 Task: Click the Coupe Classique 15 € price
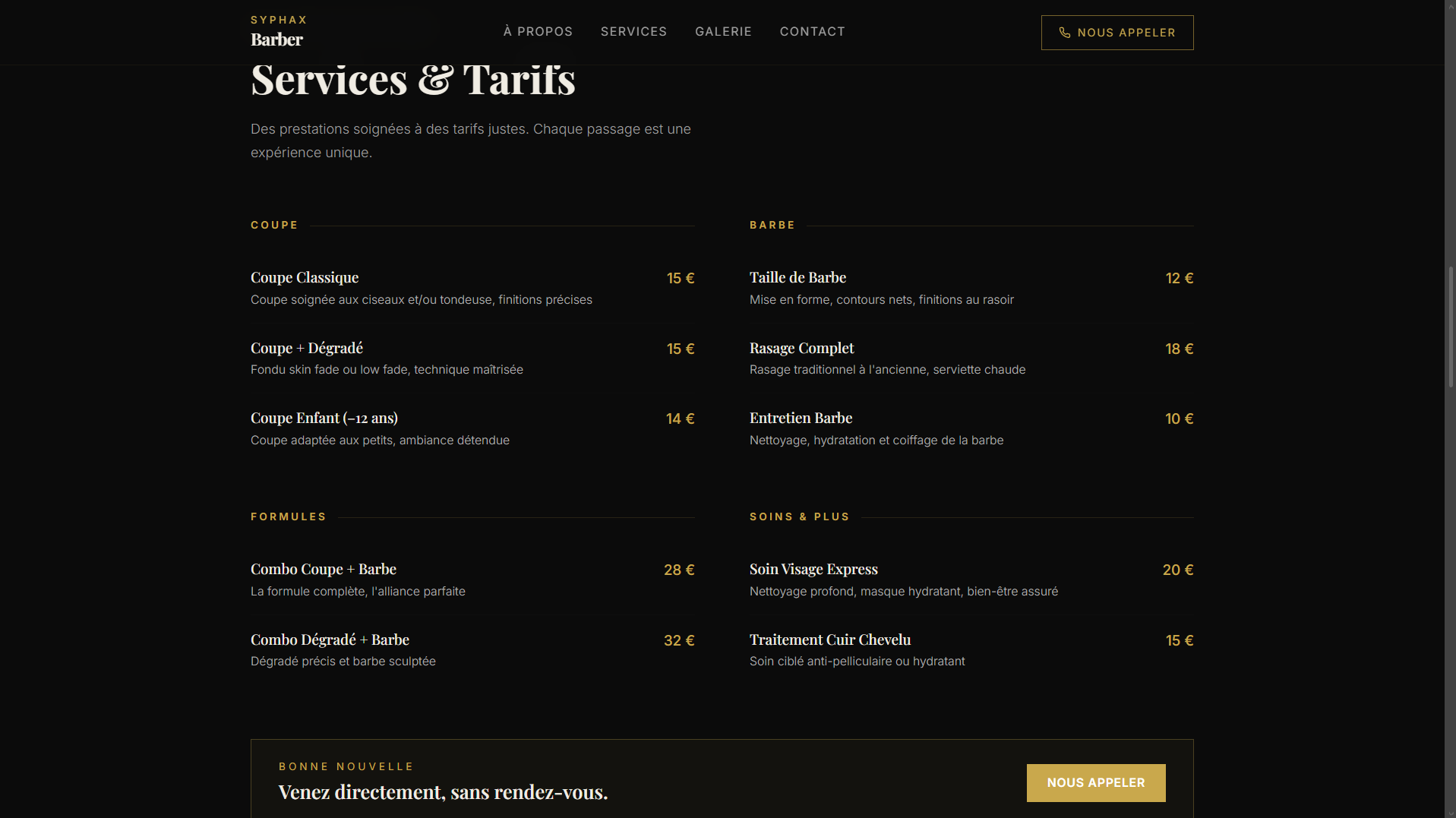pos(681,279)
